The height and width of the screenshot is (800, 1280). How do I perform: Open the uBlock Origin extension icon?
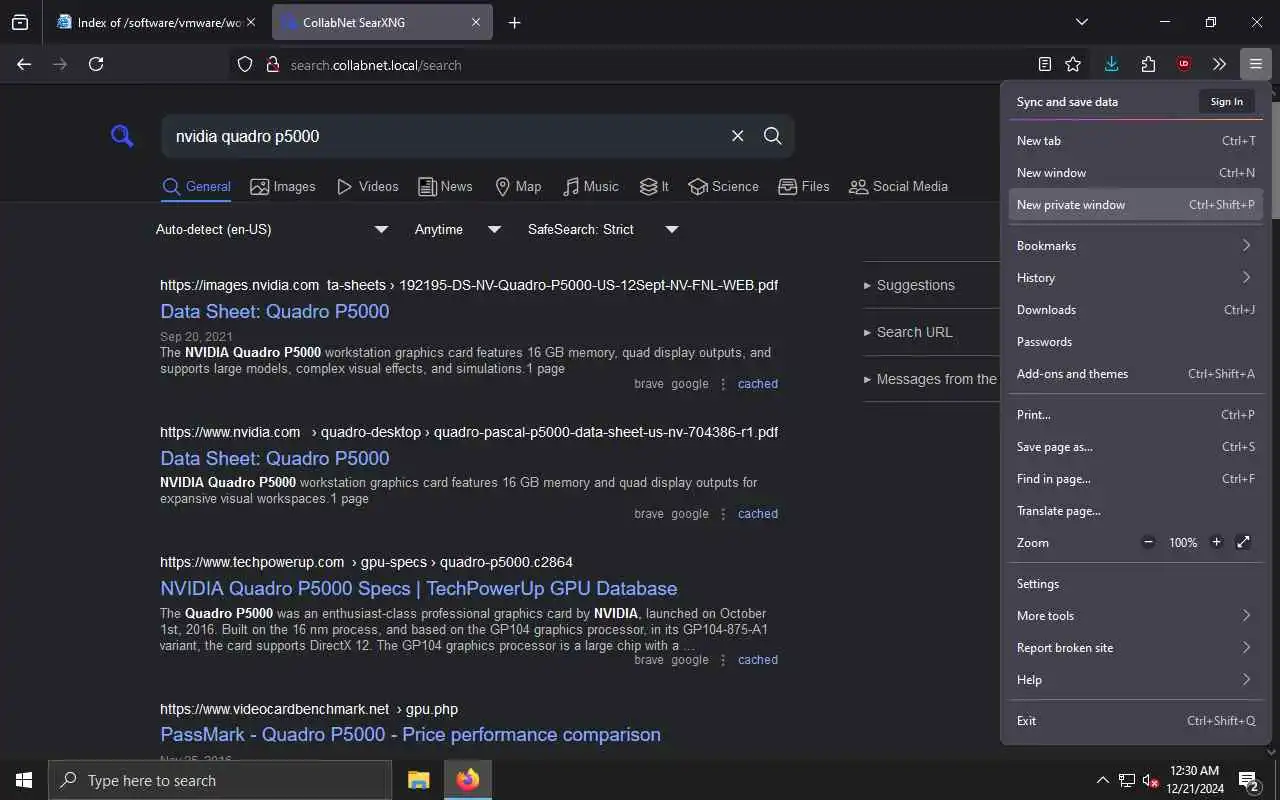pos(1184,64)
